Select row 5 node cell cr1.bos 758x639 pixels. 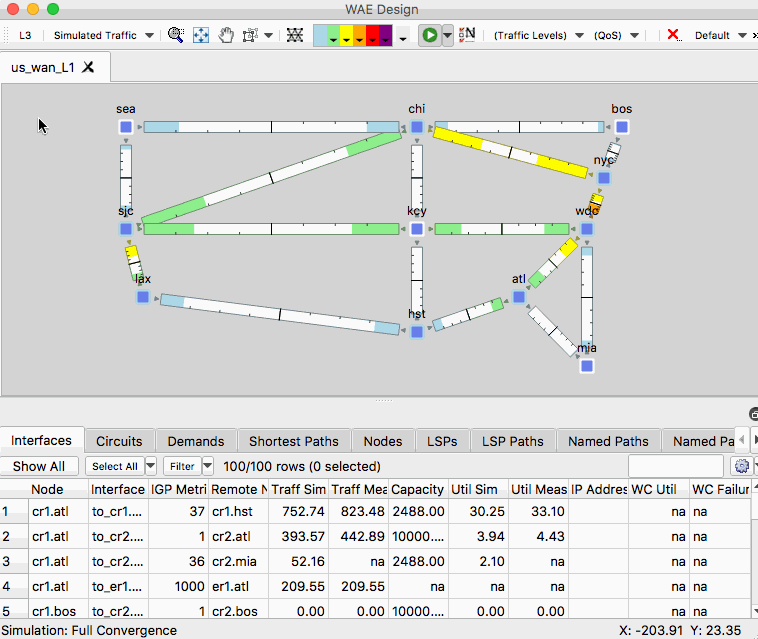58,611
